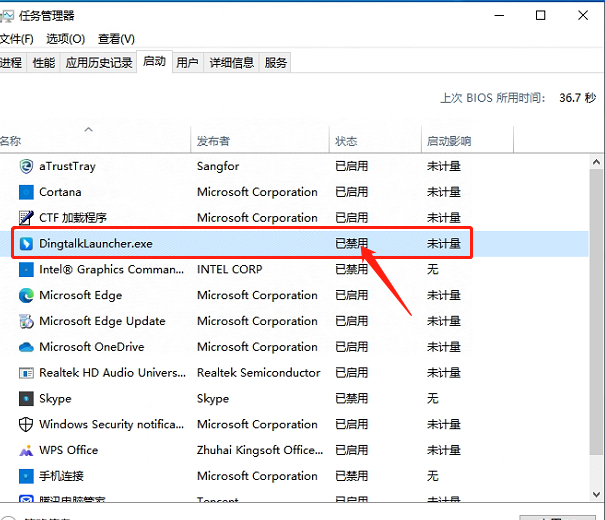
Task: Click the INTEL CORP publisher cell
Action: click(230, 270)
